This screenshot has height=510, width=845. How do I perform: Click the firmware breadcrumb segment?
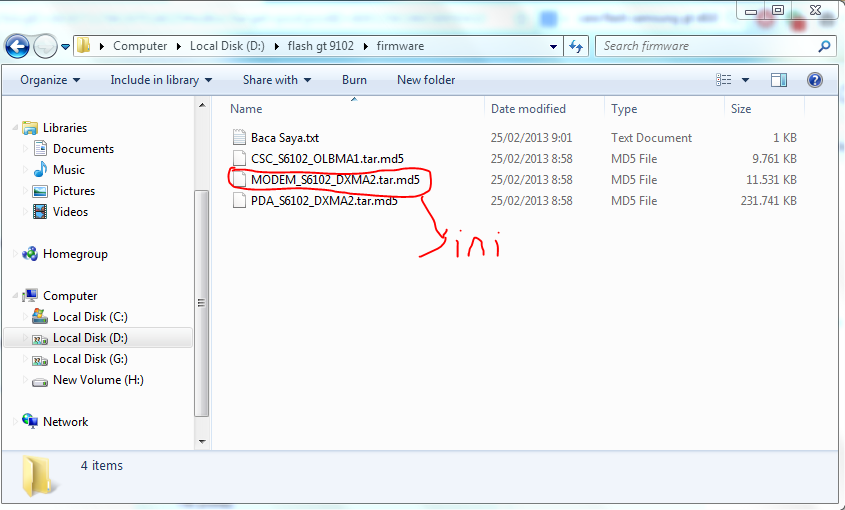pyautogui.click(x=400, y=46)
